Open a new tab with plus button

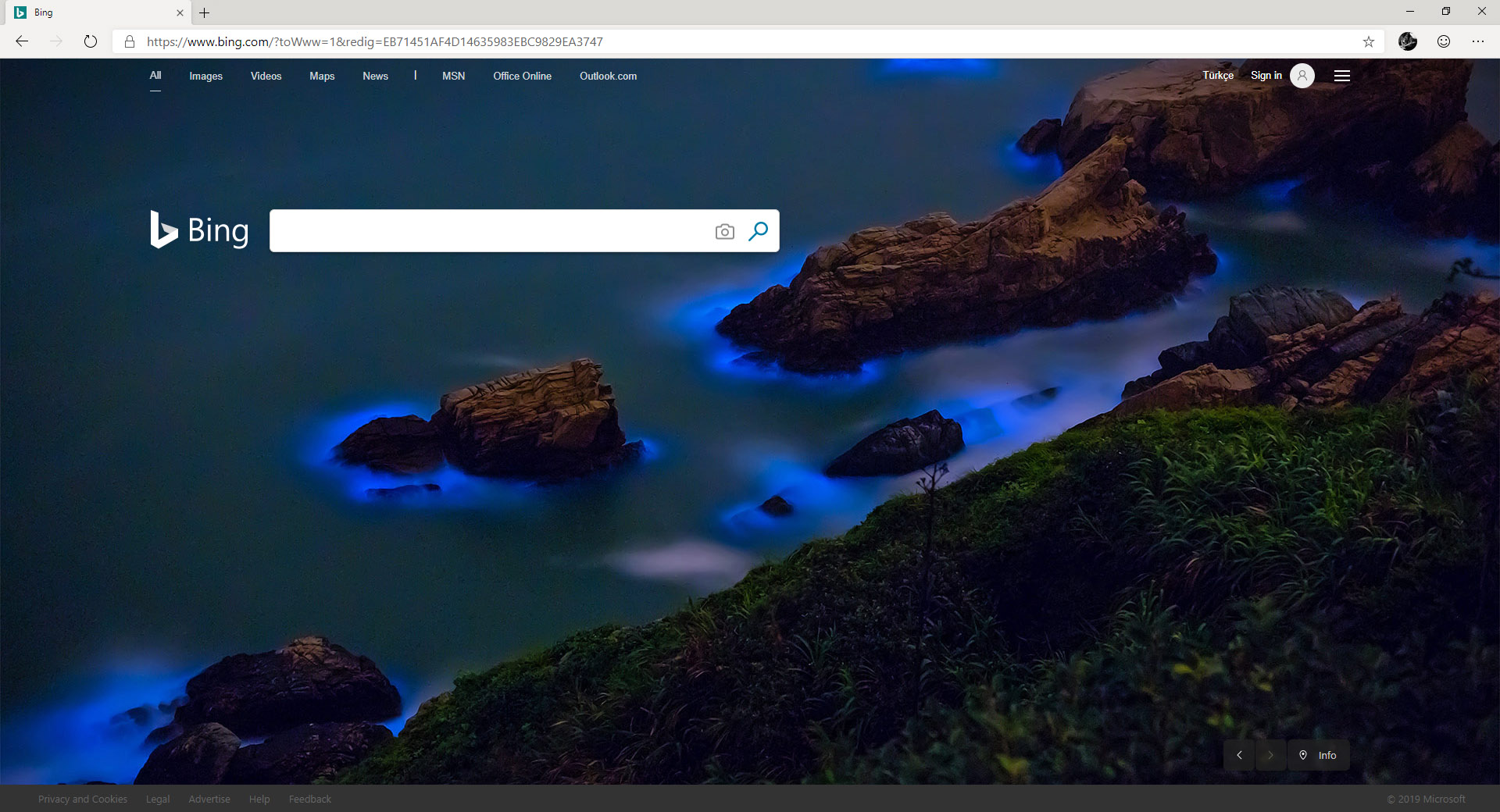tap(205, 12)
